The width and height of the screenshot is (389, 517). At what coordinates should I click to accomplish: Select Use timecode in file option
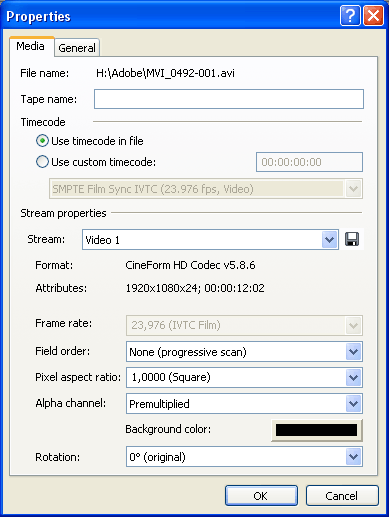pos(90,141)
